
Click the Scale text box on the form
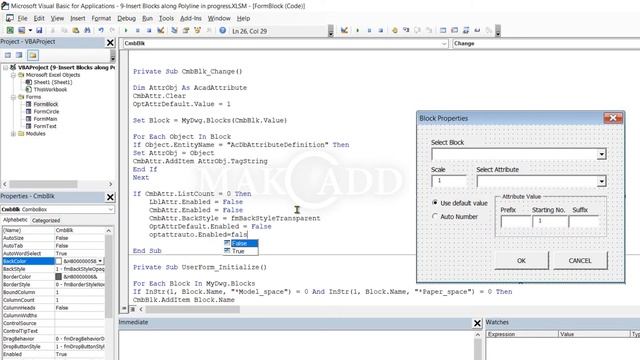pos(449,181)
